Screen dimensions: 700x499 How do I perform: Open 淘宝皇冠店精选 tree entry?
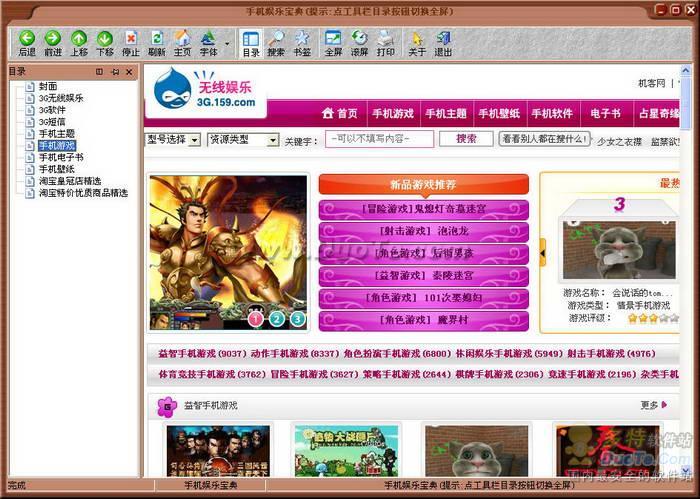pos(70,181)
